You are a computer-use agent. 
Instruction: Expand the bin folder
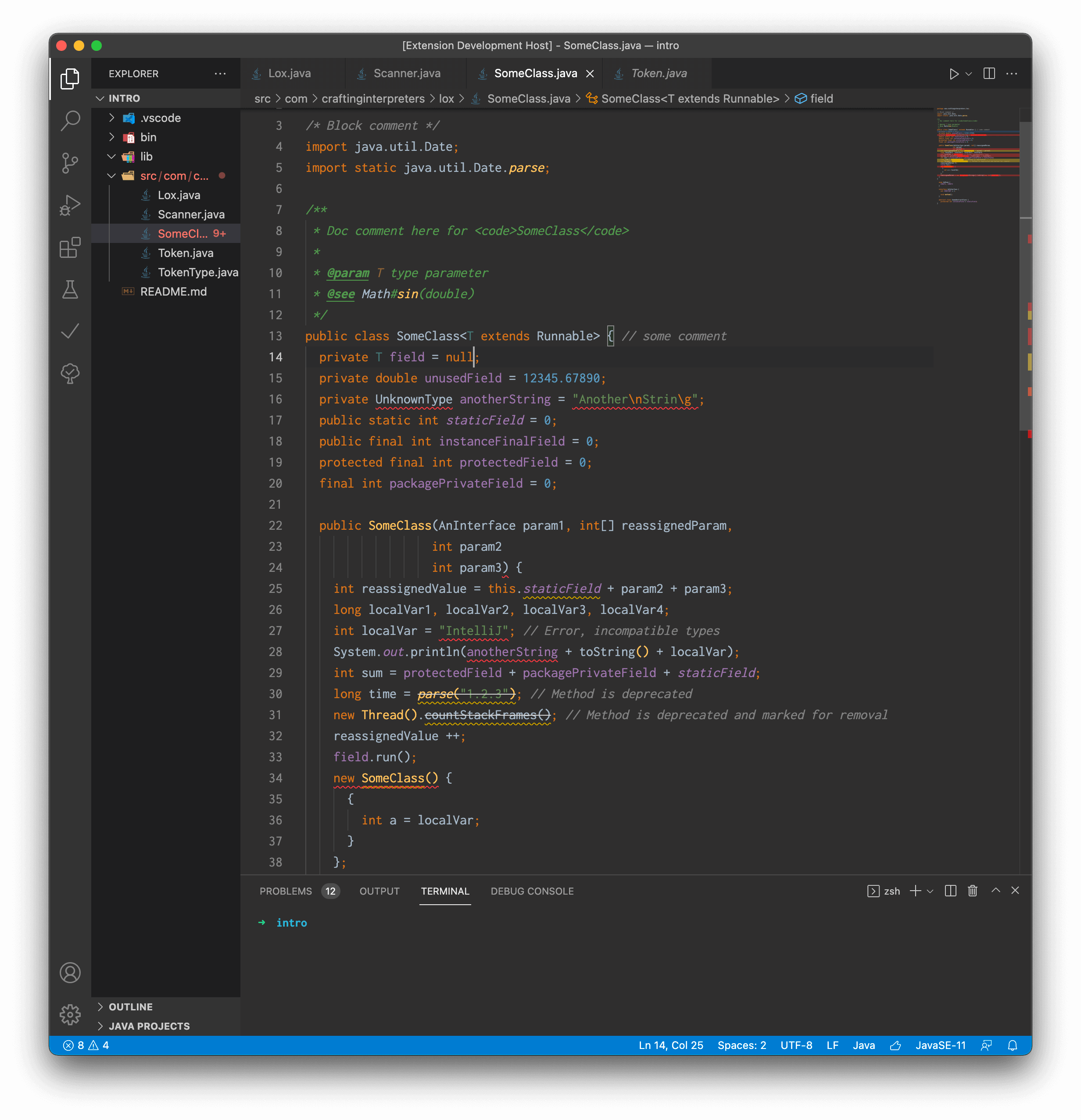pyautogui.click(x=166, y=137)
